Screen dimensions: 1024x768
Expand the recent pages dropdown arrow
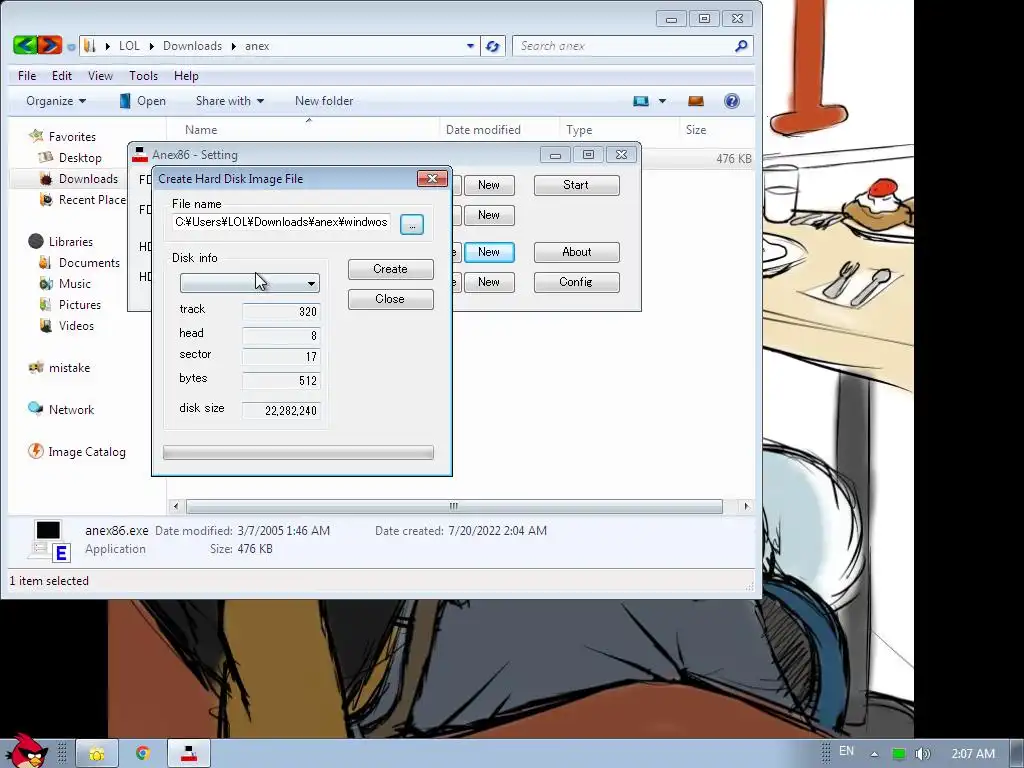(x=71, y=46)
